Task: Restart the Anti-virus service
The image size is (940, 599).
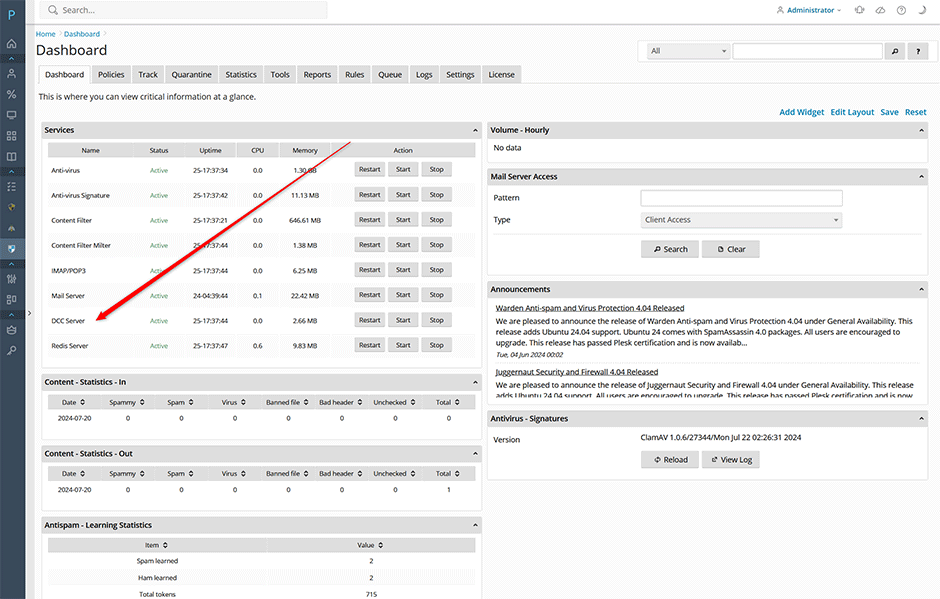Action: coord(369,170)
